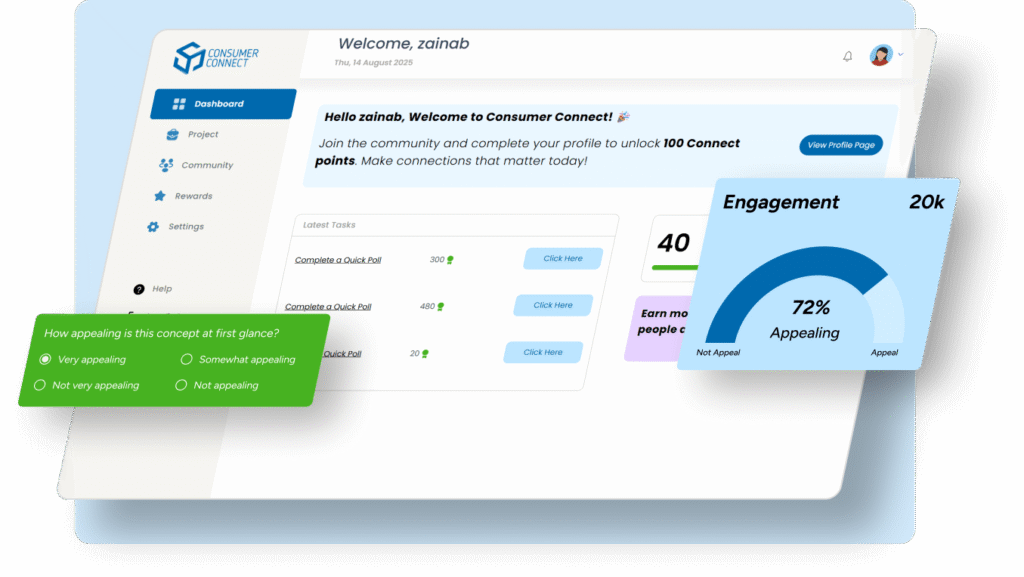Open the first Complete a Quick Poll link
Screen dimensions: 1024x577
click(337, 260)
